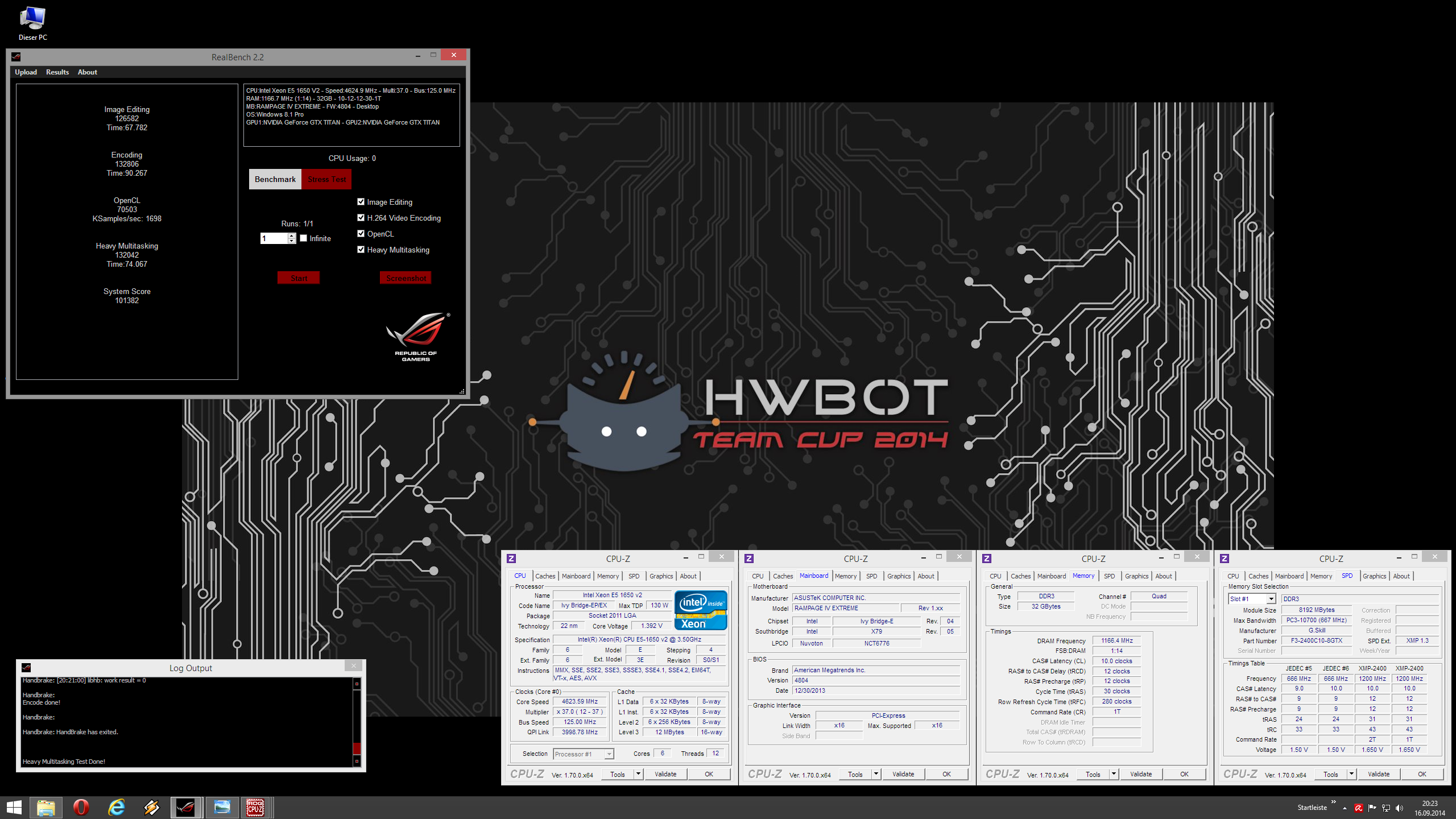The image size is (1456, 819).
Task: Open the Dieser PC desktop icon
Action: pyautogui.click(x=32, y=23)
